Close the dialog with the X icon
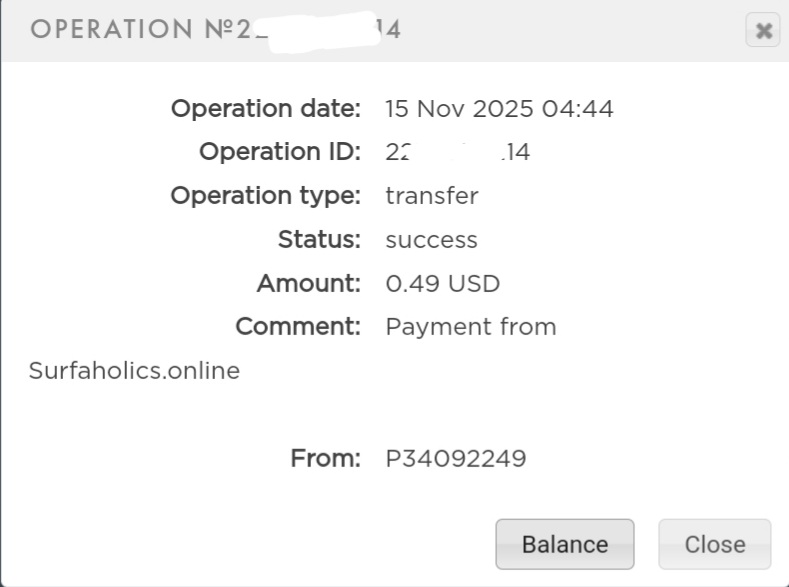The image size is (789, 587). 763,31
